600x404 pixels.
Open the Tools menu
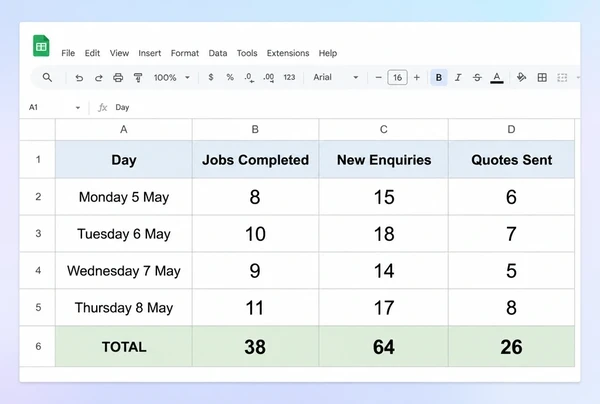(247, 53)
